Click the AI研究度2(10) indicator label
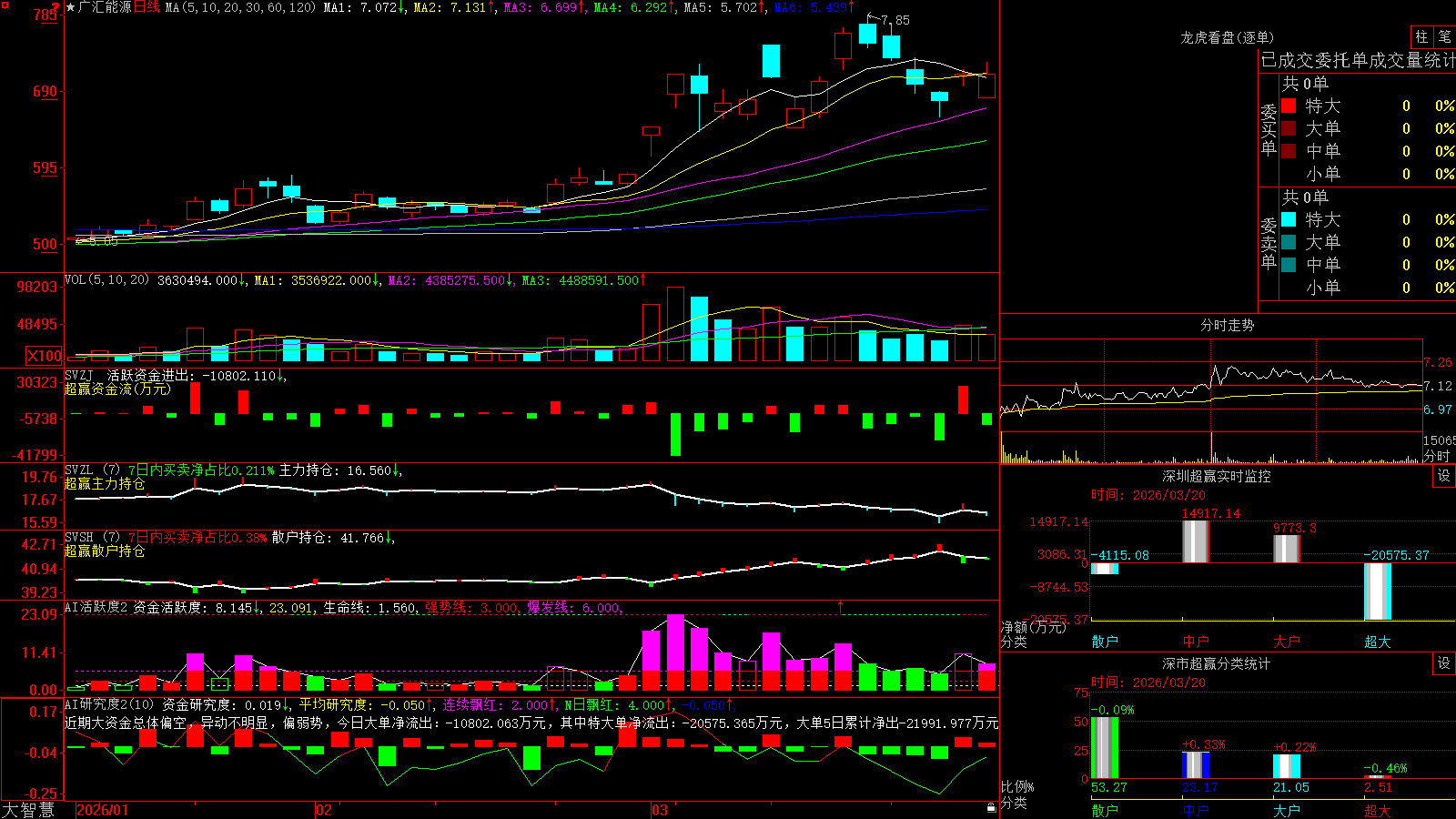The height and width of the screenshot is (819, 1456). click(x=109, y=704)
